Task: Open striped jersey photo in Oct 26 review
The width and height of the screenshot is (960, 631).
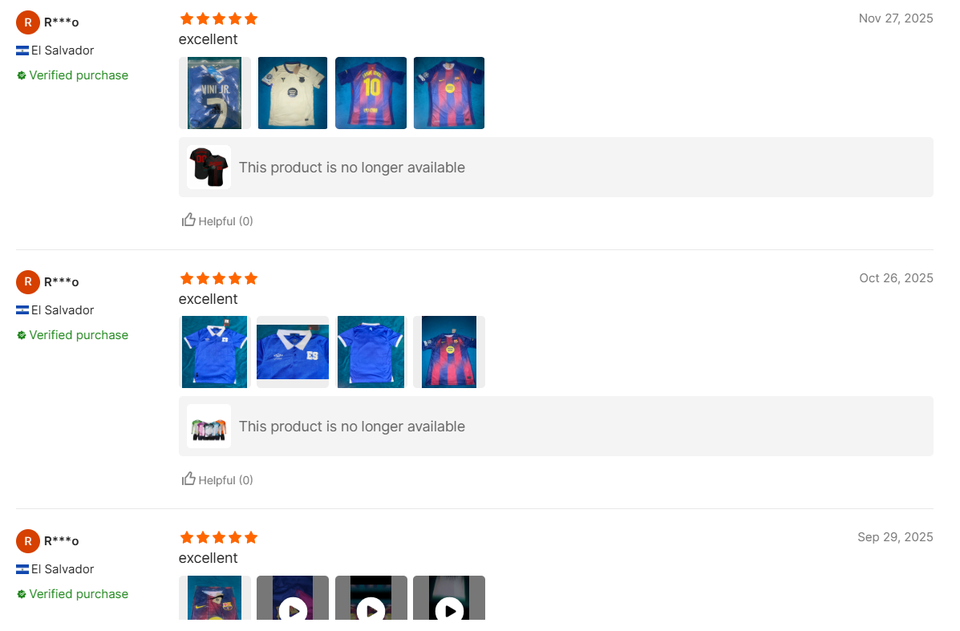Action: click(x=449, y=352)
